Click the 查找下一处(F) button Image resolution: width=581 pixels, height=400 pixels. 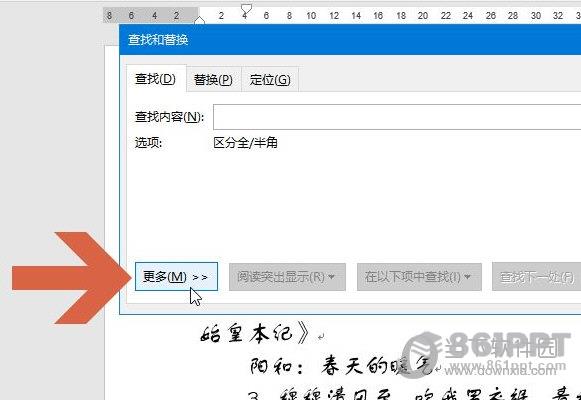click(537, 277)
